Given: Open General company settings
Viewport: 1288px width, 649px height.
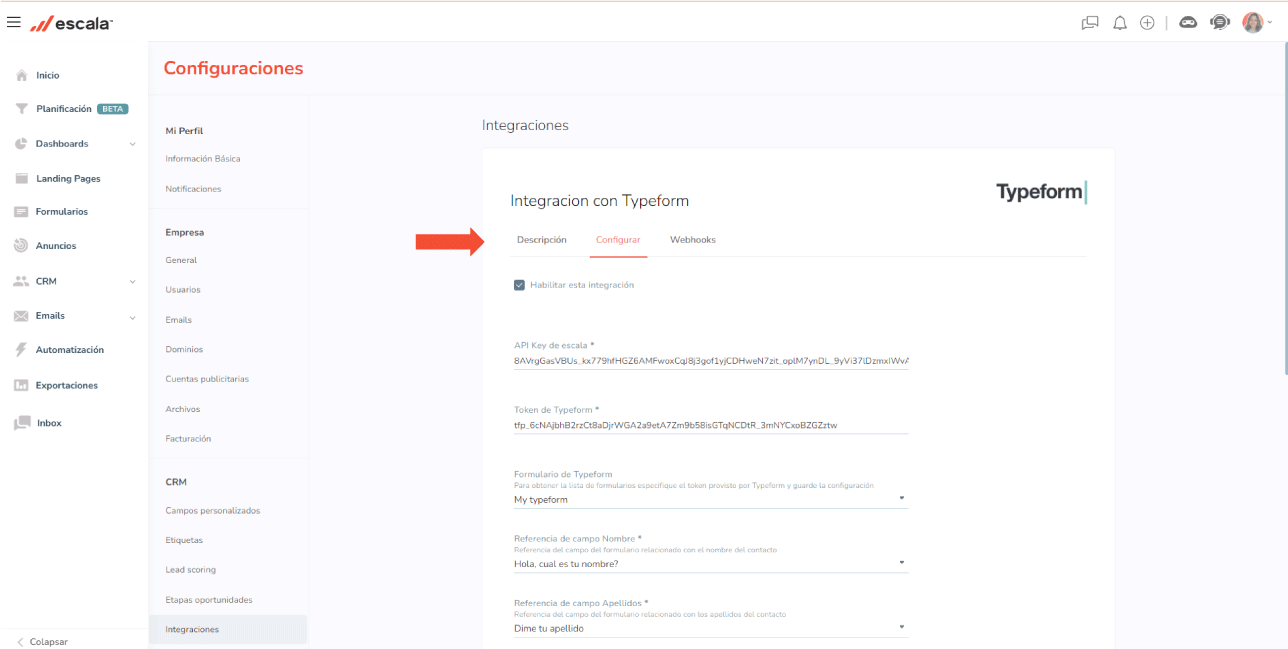Looking at the screenshot, I should (x=181, y=260).
